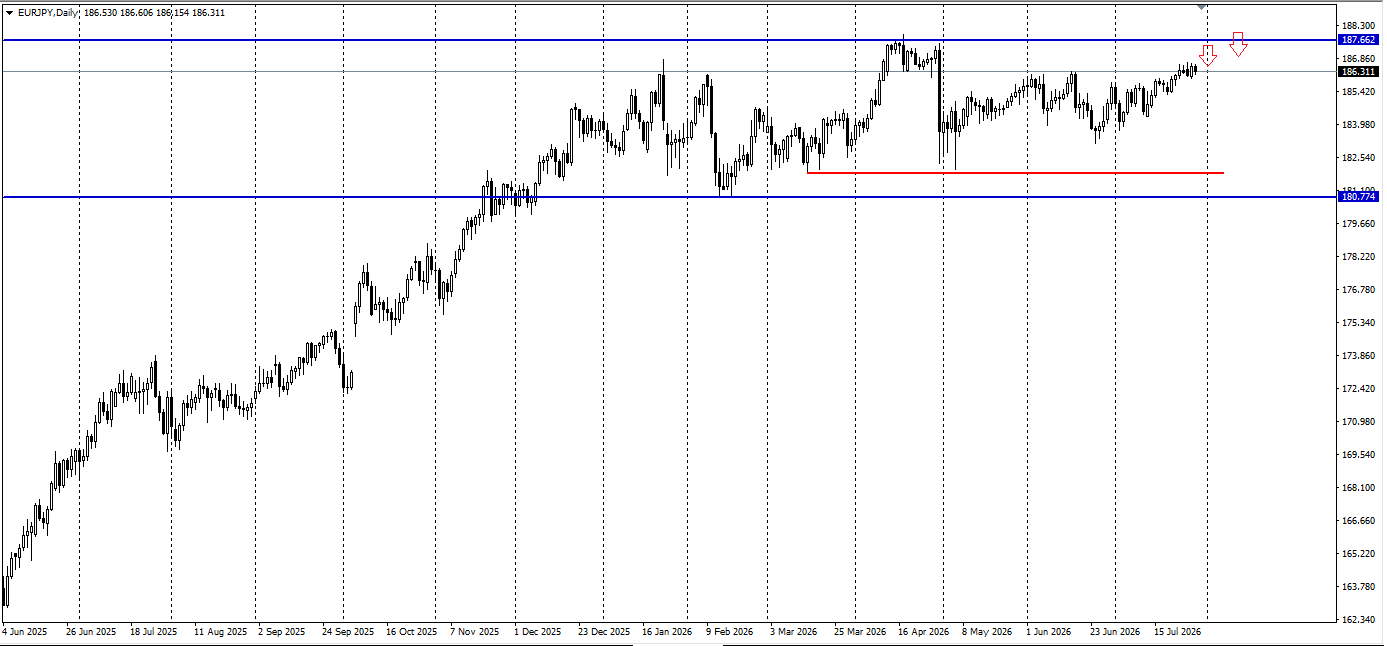Click the 1 Jun 2026 date label

pos(1052,632)
